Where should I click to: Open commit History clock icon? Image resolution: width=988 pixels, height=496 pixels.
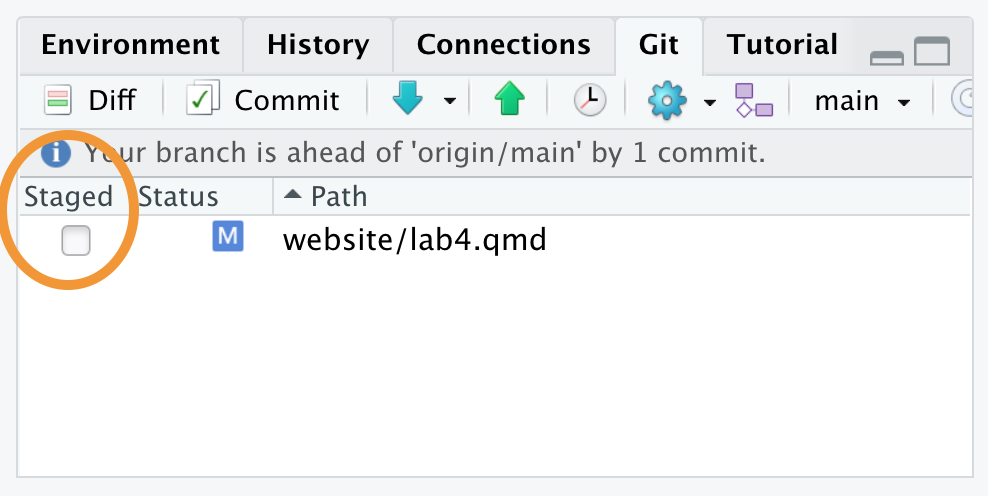pos(590,100)
